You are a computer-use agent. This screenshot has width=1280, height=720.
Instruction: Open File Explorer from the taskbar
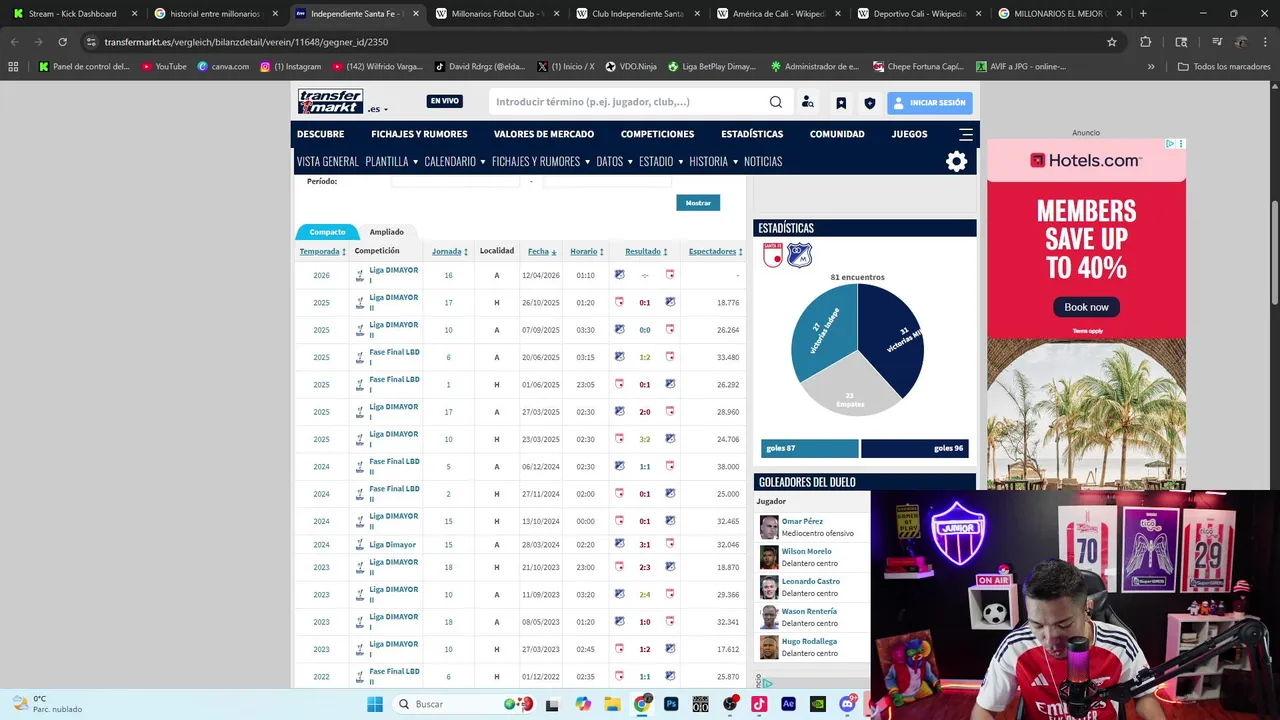coord(612,704)
